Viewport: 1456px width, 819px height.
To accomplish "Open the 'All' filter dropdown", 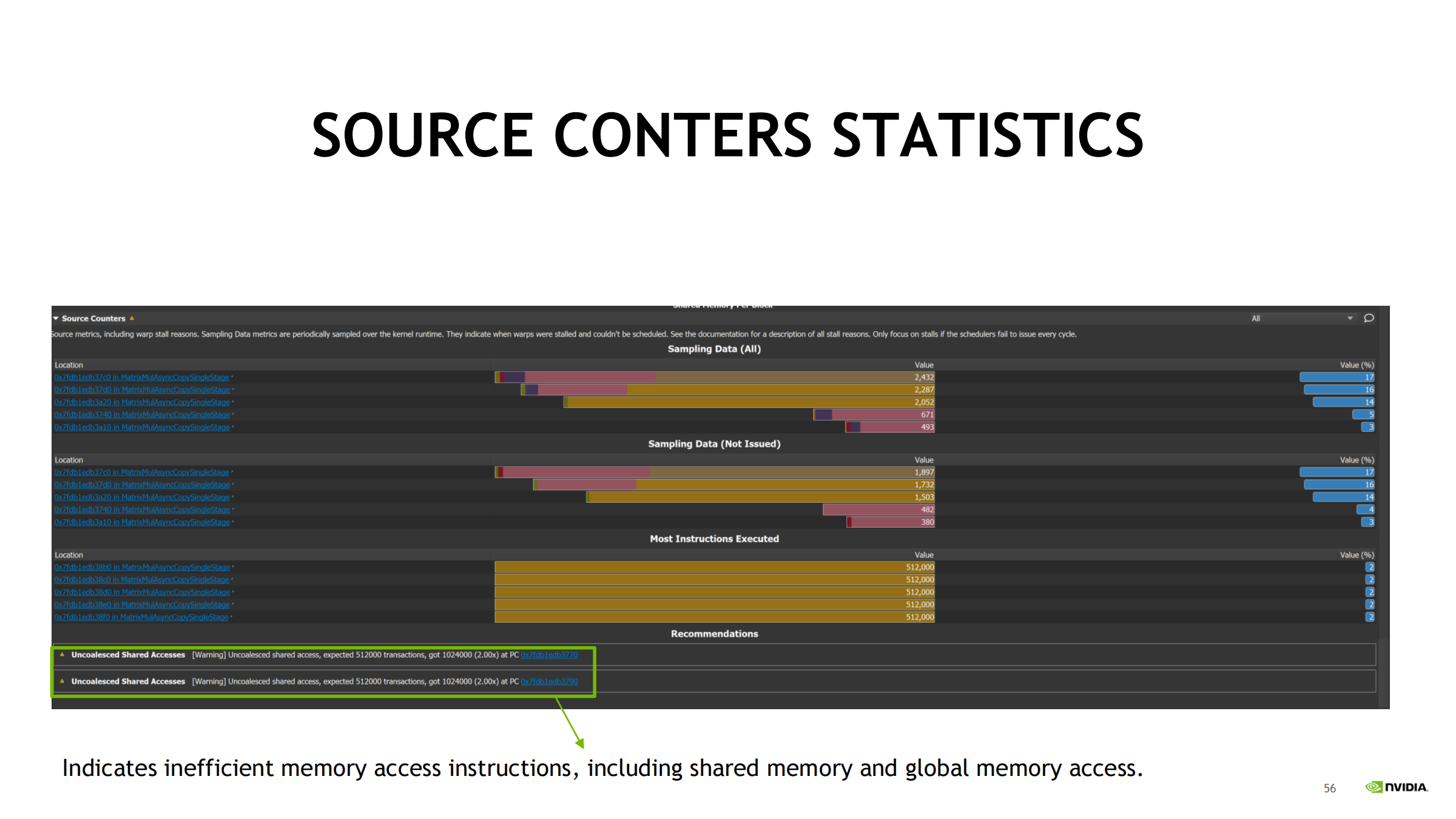I will [x=1298, y=318].
